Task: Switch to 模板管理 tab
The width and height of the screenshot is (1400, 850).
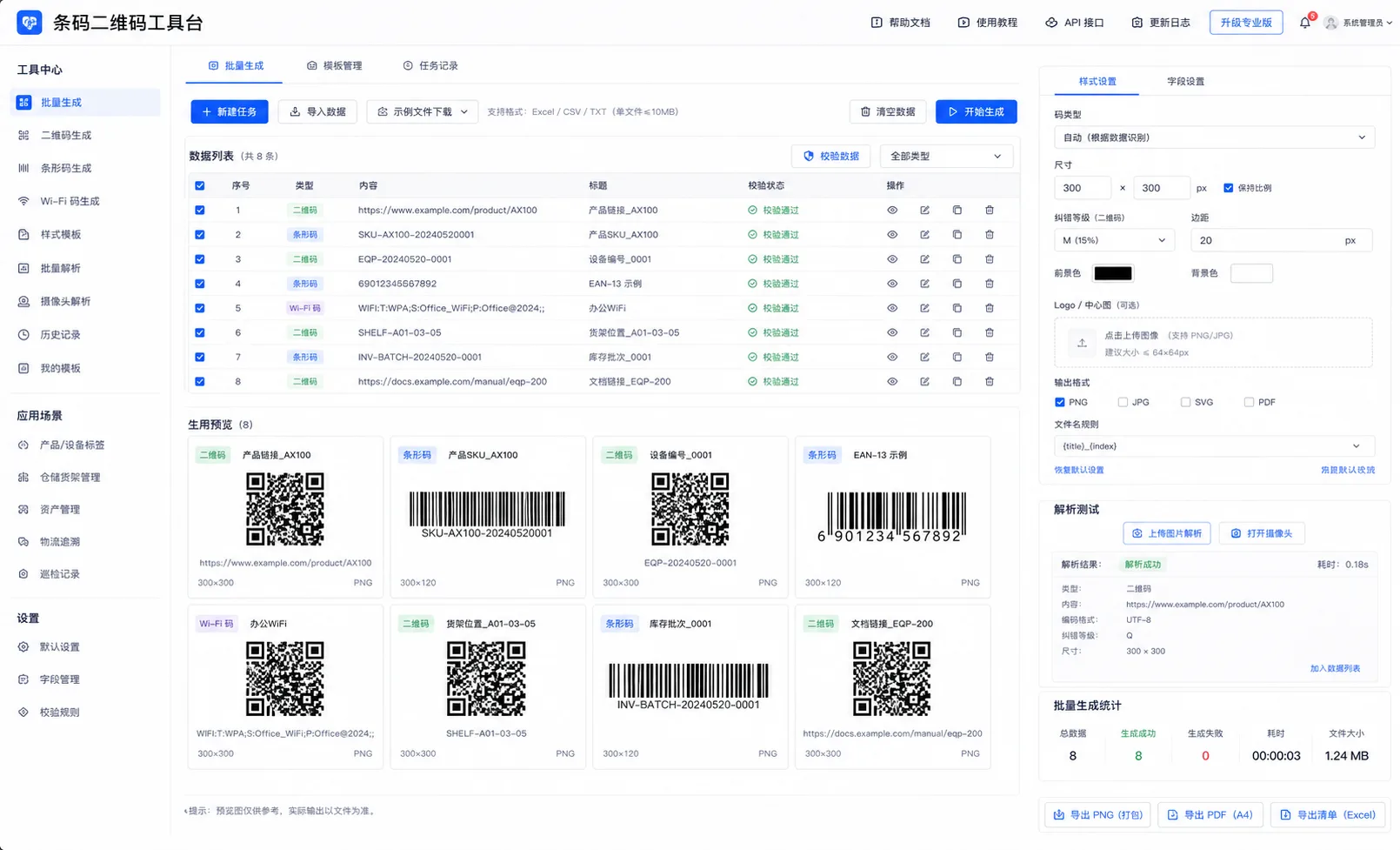Action: point(334,66)
